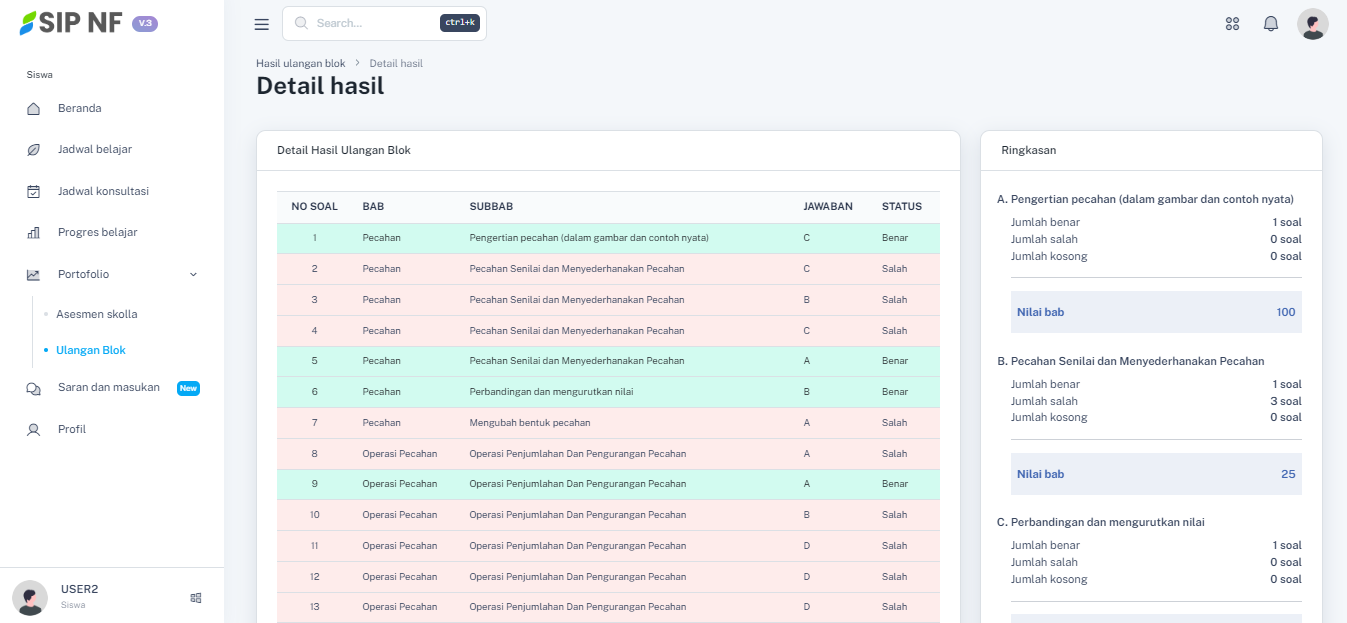Screen dimensions: 1347x623
Task: Click the STATUS column header
Action: click(x=901, y=207)
